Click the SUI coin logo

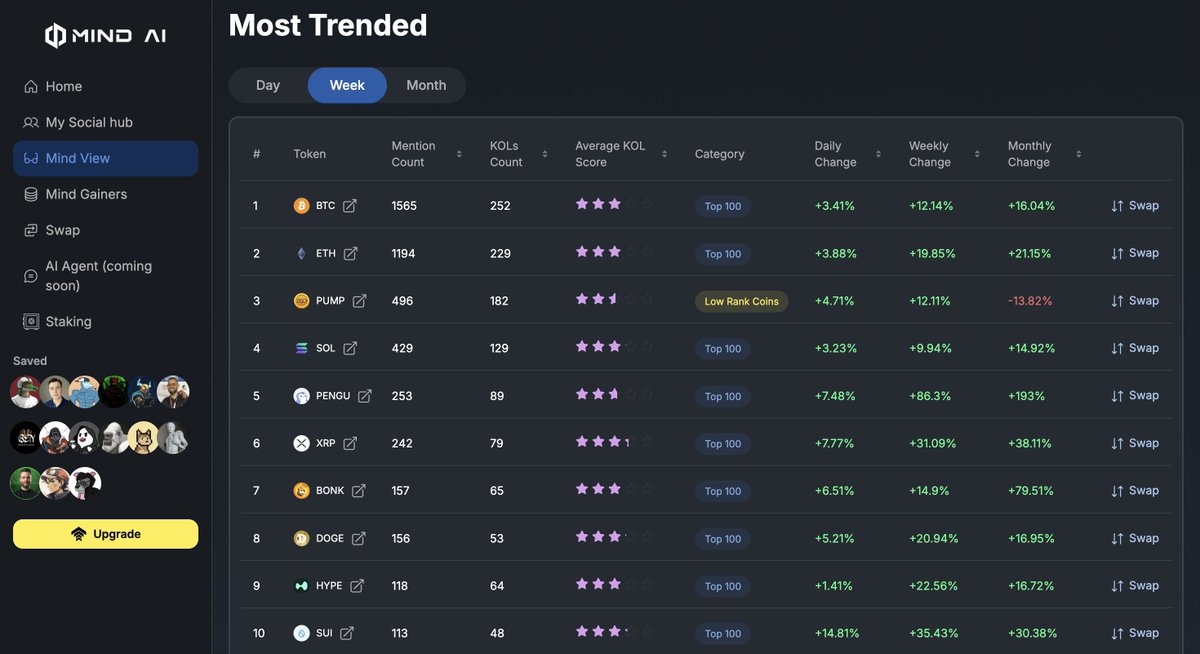coord(301,634)
